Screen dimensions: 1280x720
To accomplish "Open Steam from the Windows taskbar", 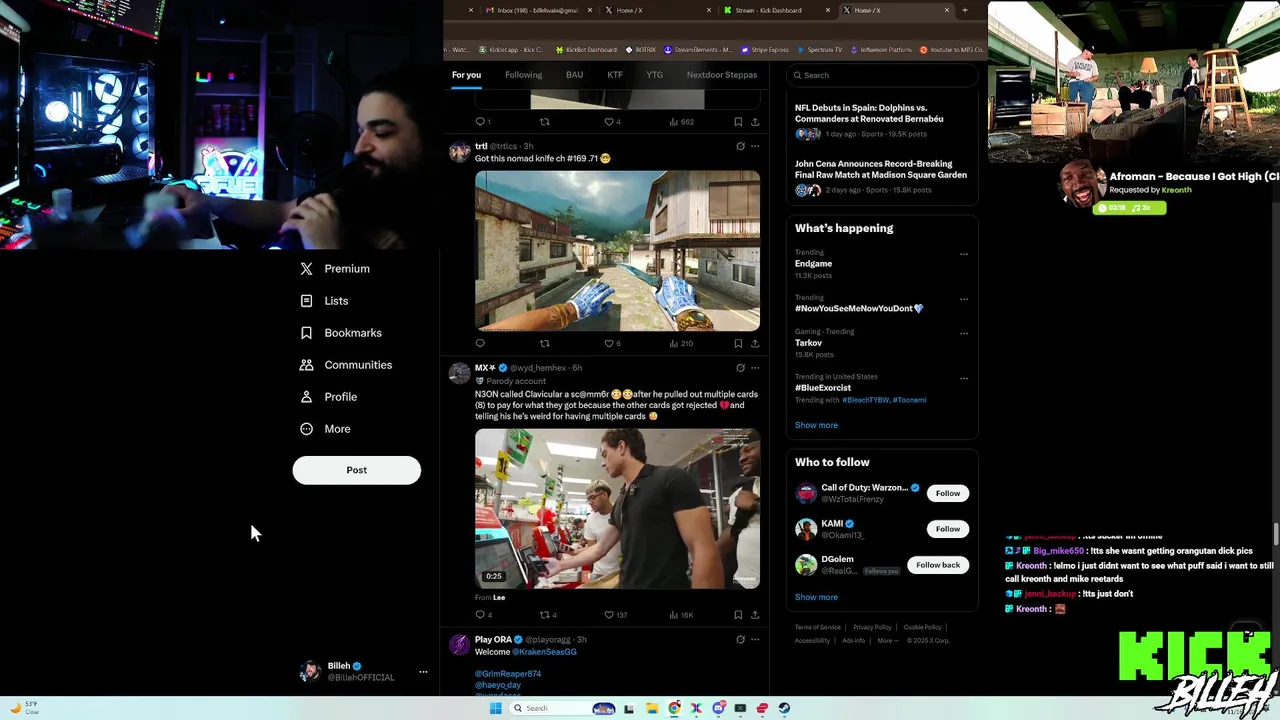I will [784, 708].
